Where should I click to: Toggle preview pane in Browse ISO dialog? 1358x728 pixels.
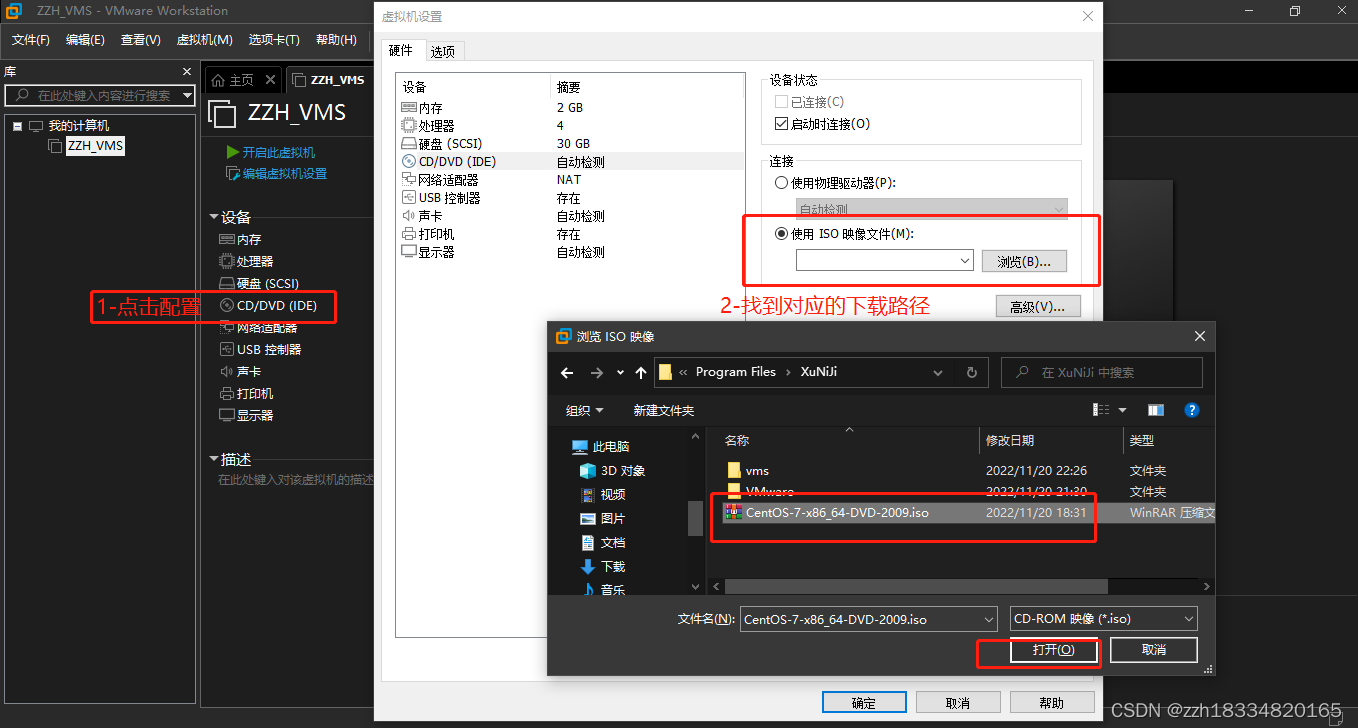click(1156, 410)
